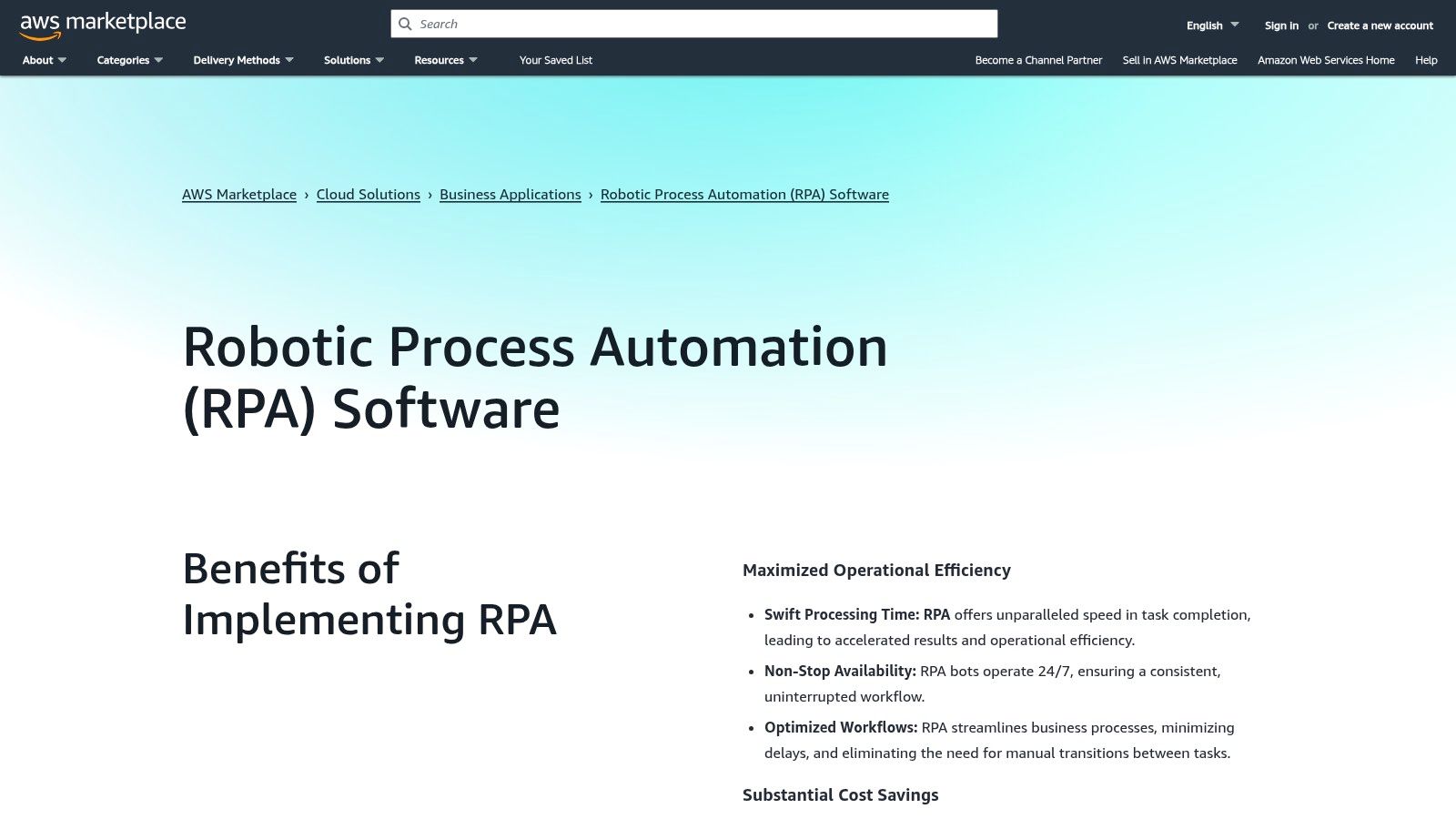Click the Benefits of Implementing RPA heading
Image resolution: width=1456 pixels, height=819 pixels.
369,593
